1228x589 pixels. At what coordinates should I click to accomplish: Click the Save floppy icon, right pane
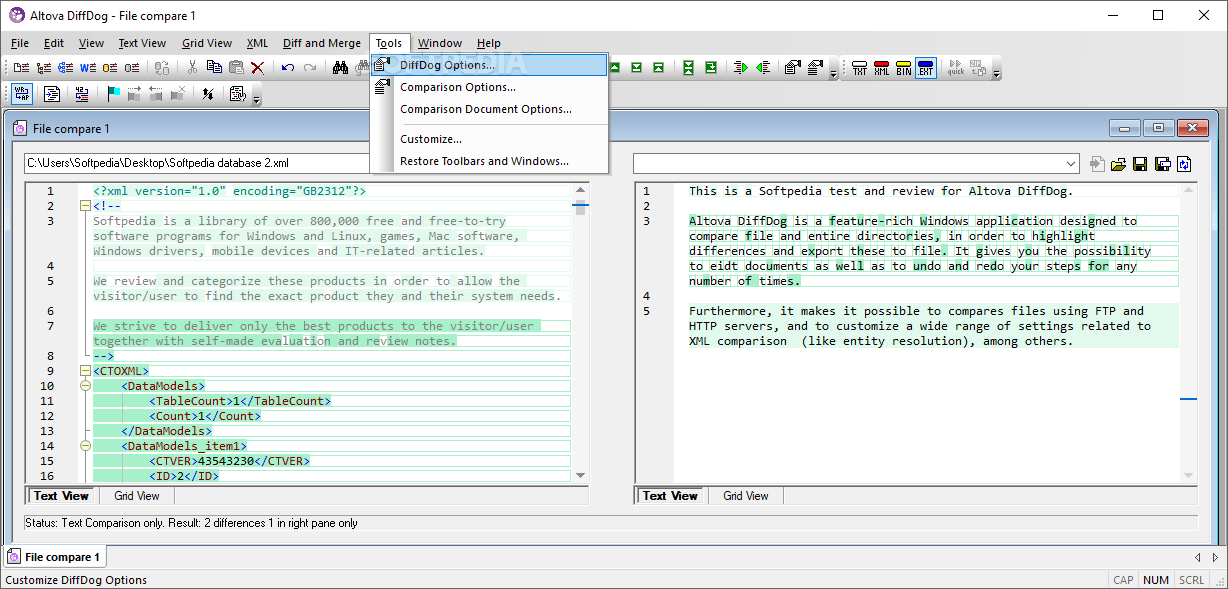1141,163
